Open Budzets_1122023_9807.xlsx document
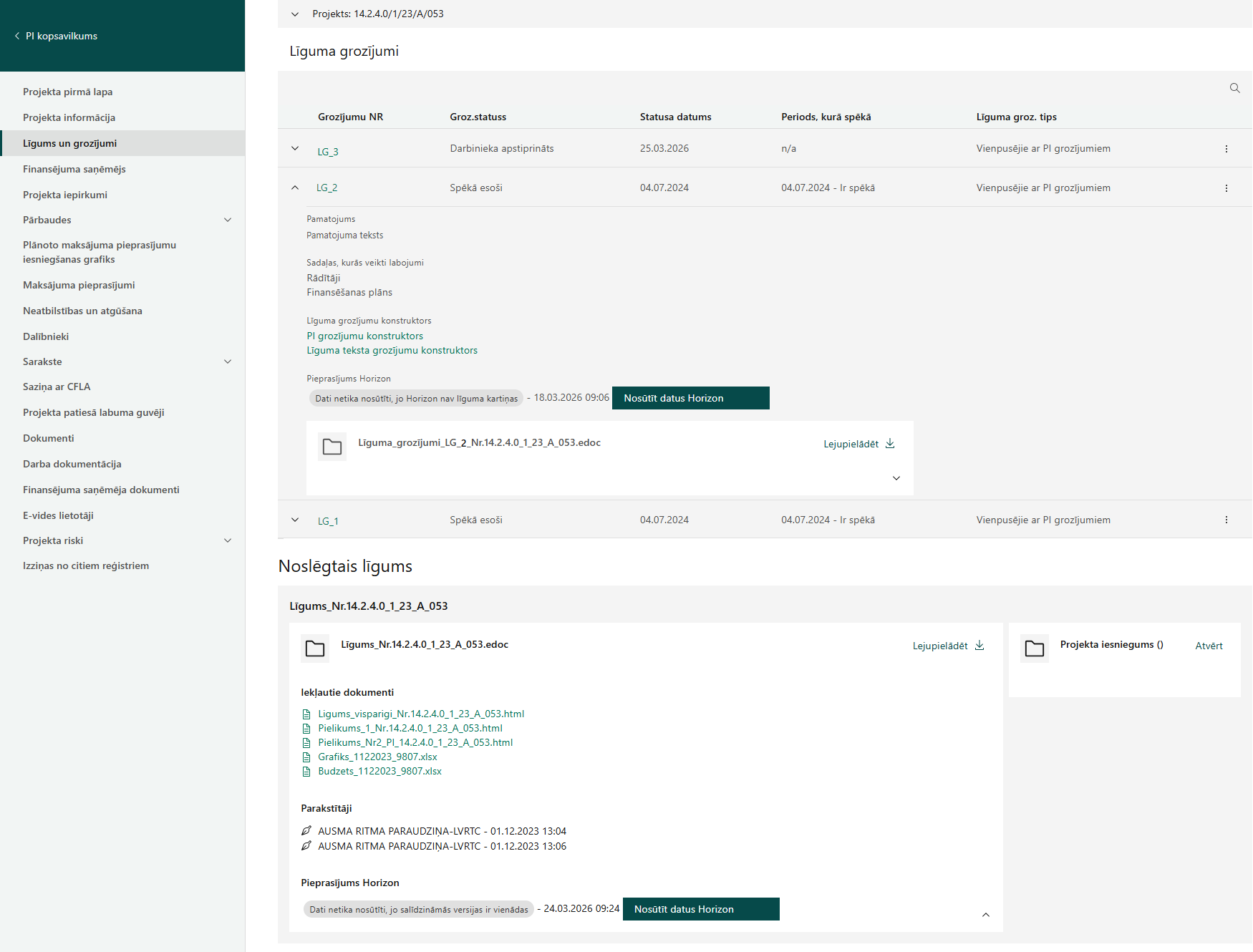 coord(379,771)
